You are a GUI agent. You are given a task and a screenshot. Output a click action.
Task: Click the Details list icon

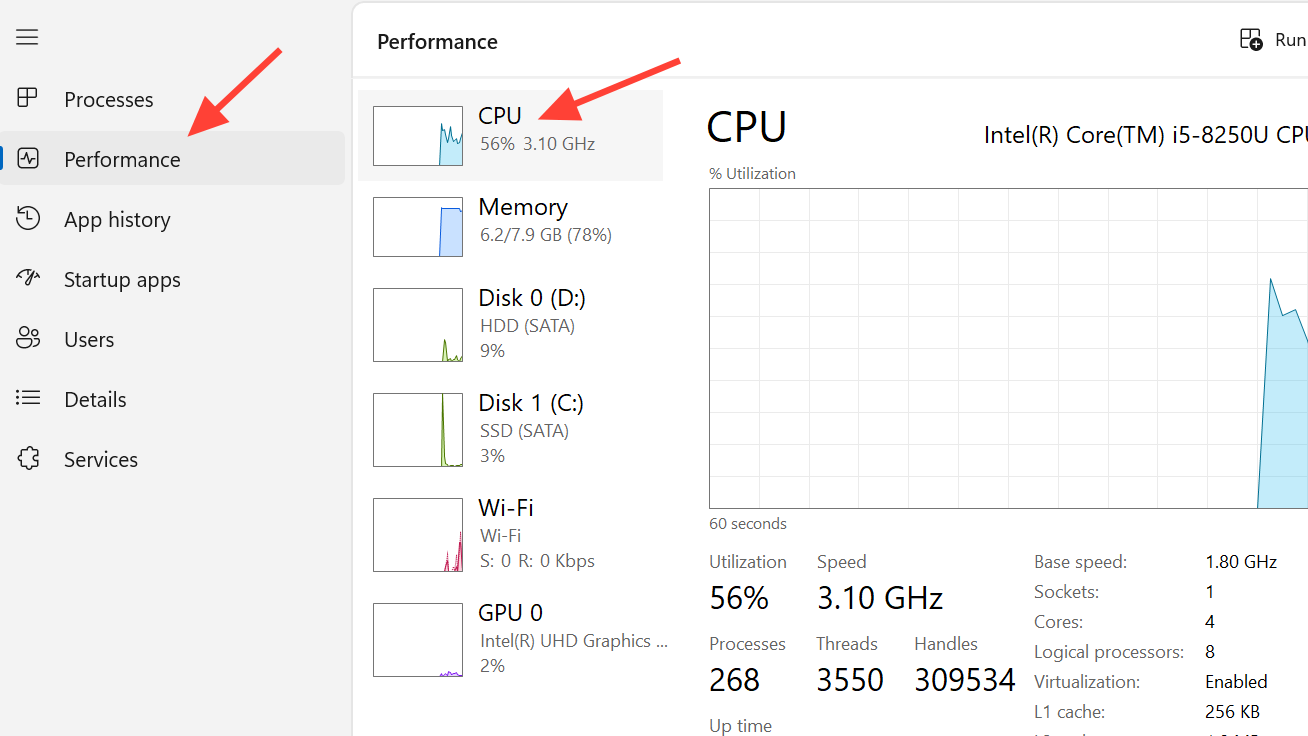(28, 398)
